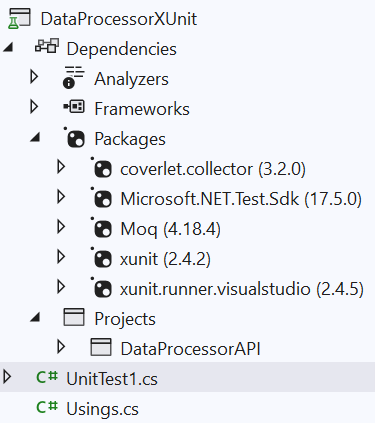Select the DataProcessorAPI project reference
The image size is (375, 423).
(190, 349)
